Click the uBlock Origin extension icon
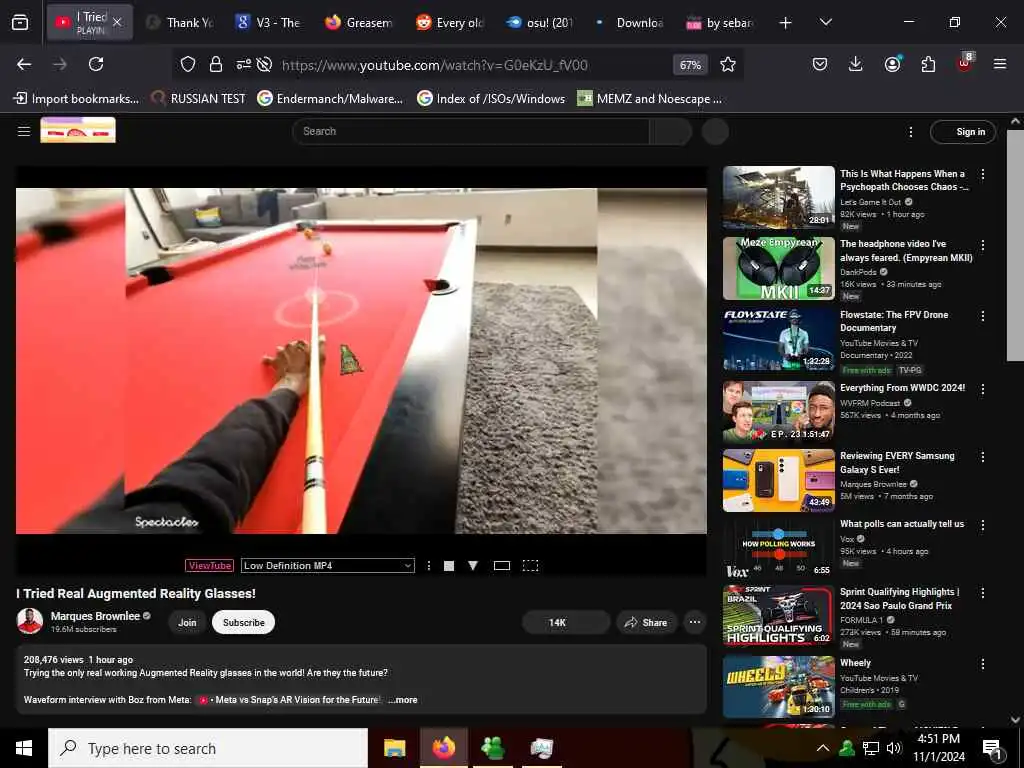 tap(965, 63)
